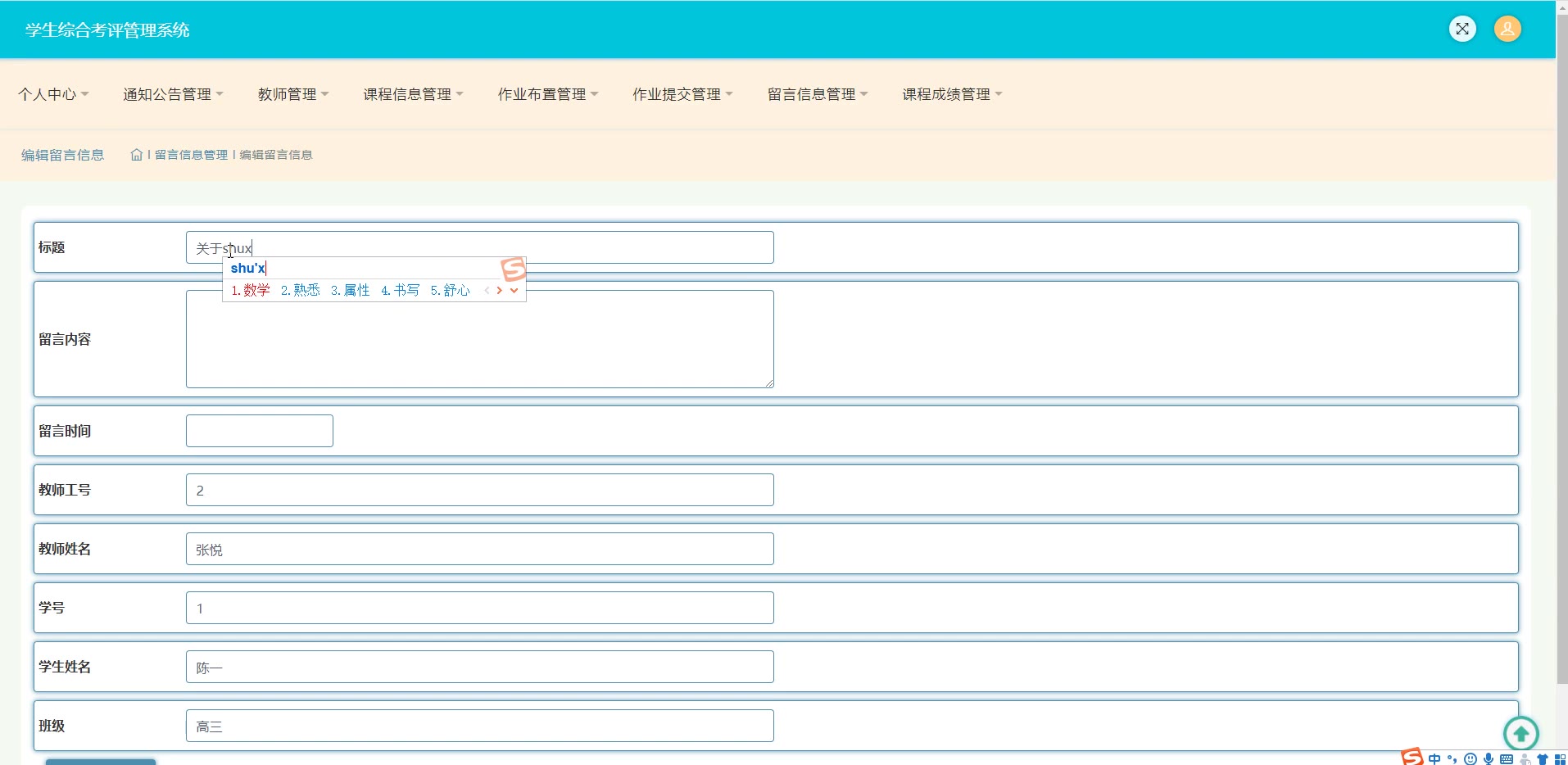
Task: Open the skin (shirt) icon on the IME bar
Action: 1543,759
